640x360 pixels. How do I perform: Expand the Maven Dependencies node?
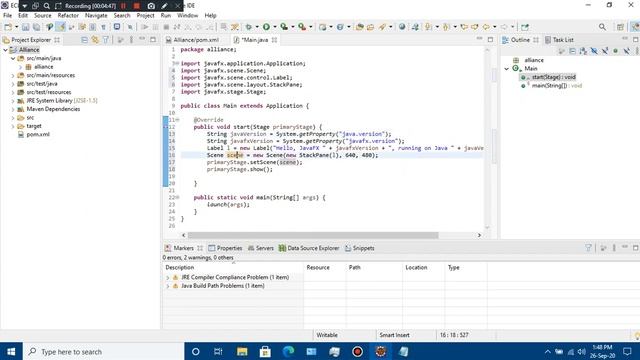pos(13,109)
